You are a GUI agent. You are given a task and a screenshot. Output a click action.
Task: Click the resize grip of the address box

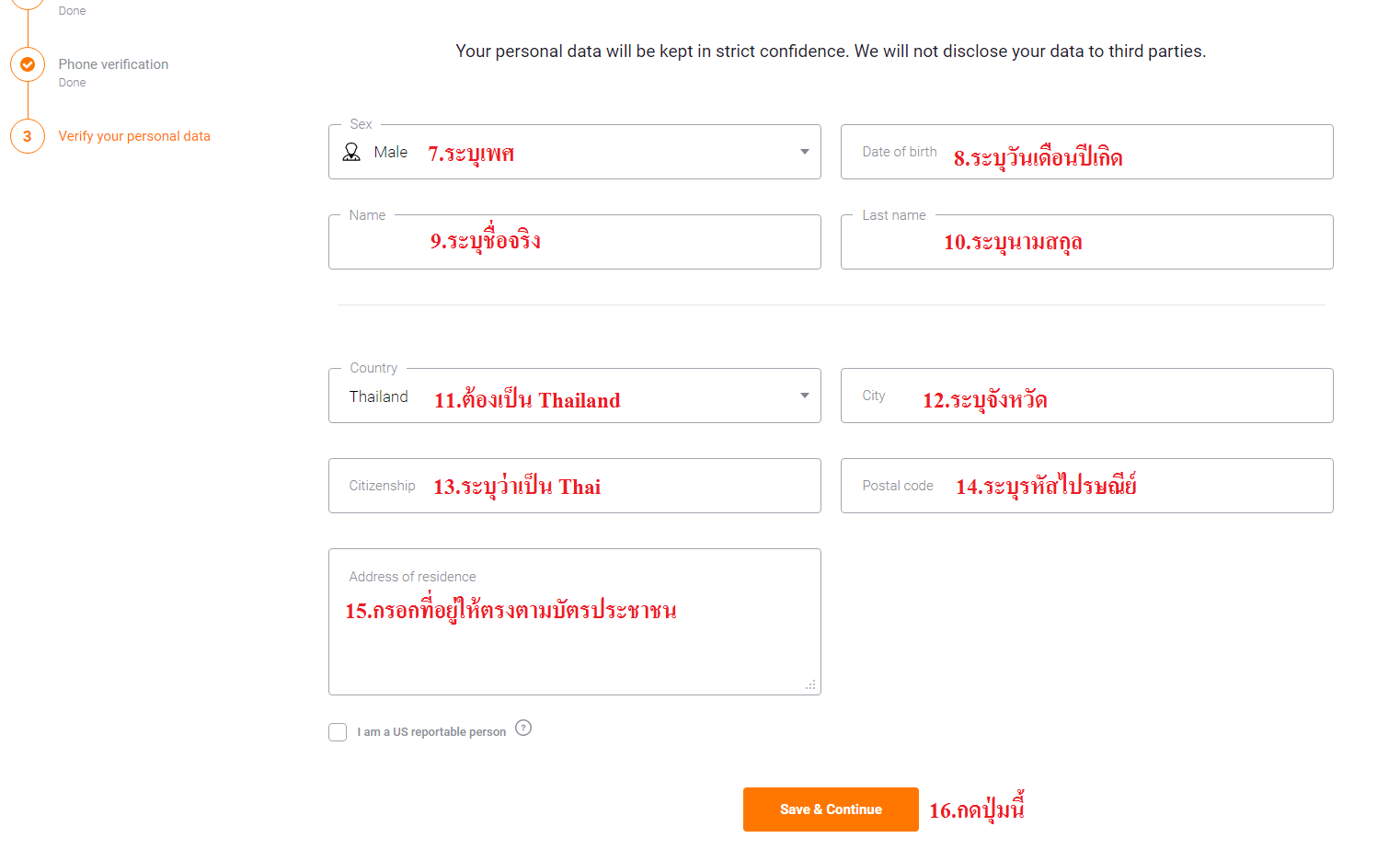[810, 685]
